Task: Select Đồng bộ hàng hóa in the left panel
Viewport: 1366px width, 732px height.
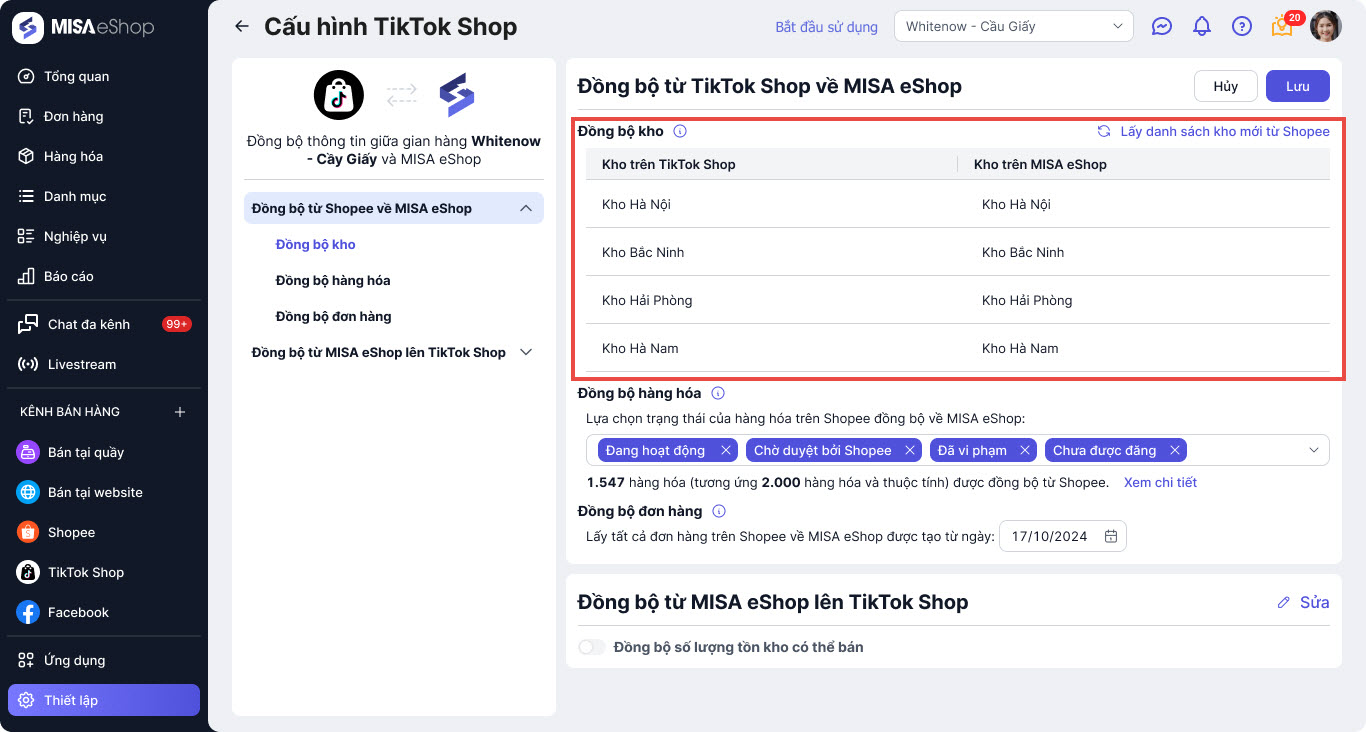Action: 333,280
